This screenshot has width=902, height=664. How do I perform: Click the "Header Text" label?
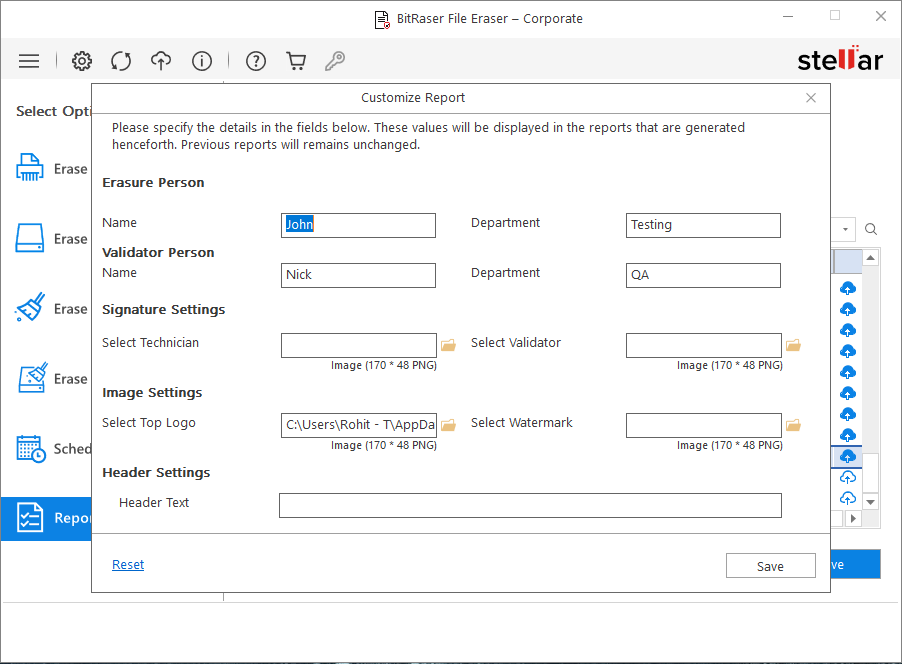coord(154,503)
